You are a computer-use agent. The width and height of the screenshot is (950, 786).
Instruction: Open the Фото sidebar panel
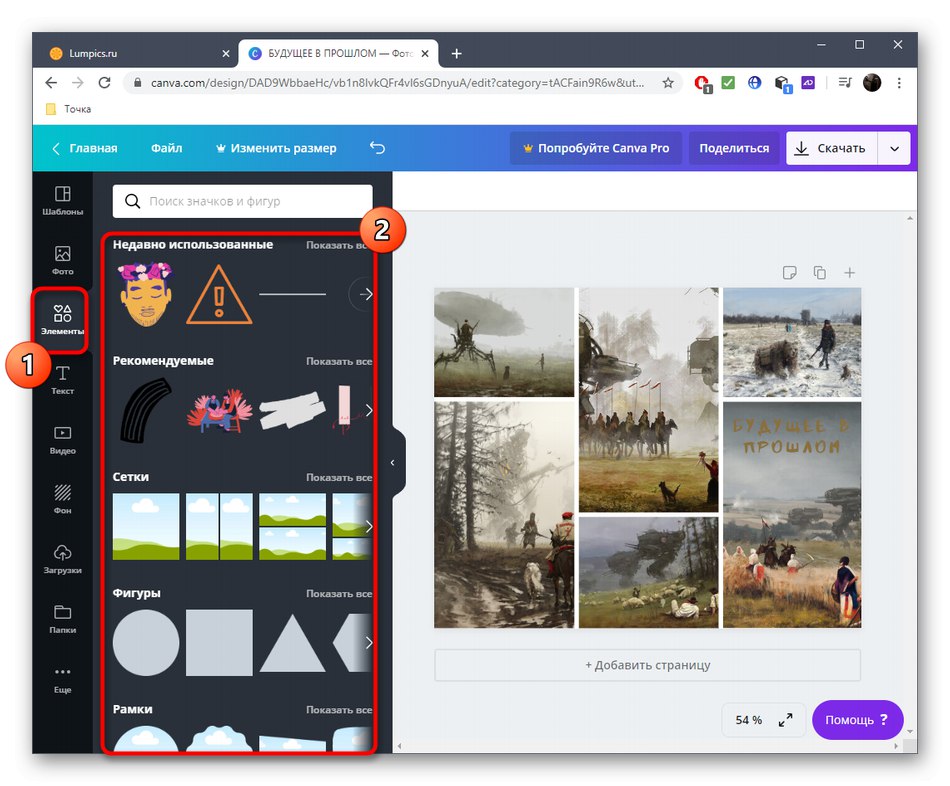pyautogui.click(x=62, y=261)
